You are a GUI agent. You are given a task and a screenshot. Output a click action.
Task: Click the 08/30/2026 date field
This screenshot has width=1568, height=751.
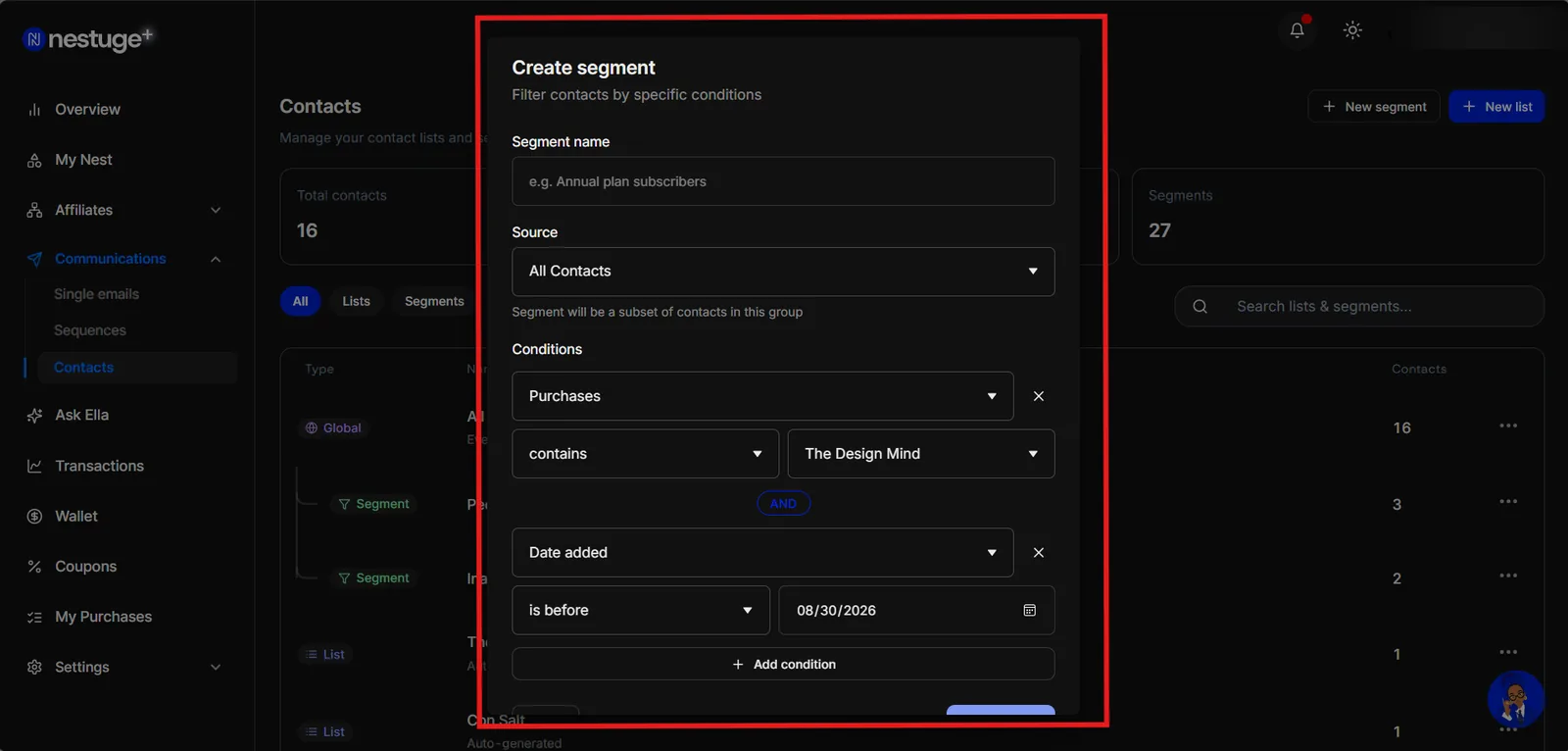pyautogui.click(x=916, y=610)
